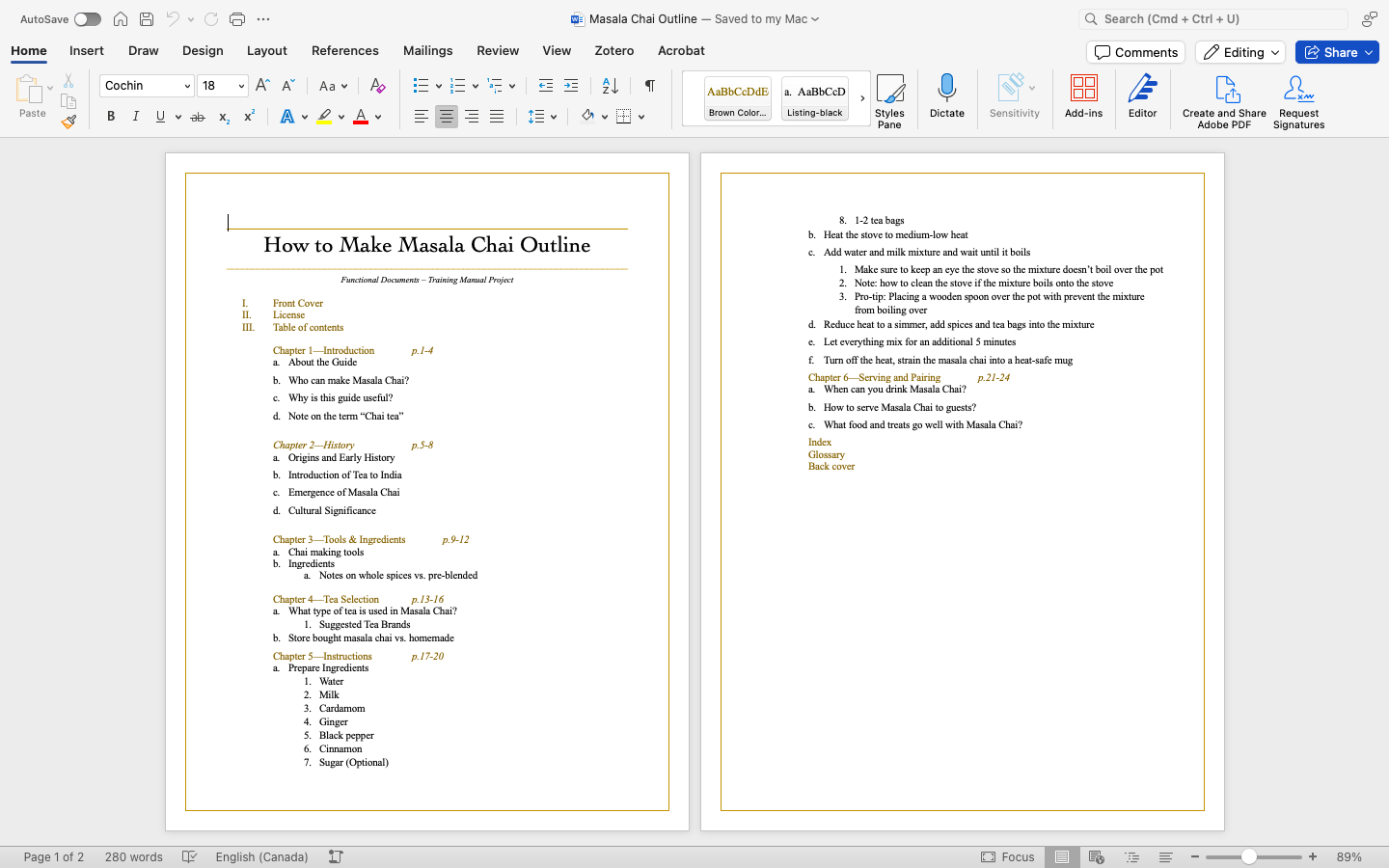Expand the font size dropdown
The height and width of the screenshot is (868, 1389).
tap(241, 86)
